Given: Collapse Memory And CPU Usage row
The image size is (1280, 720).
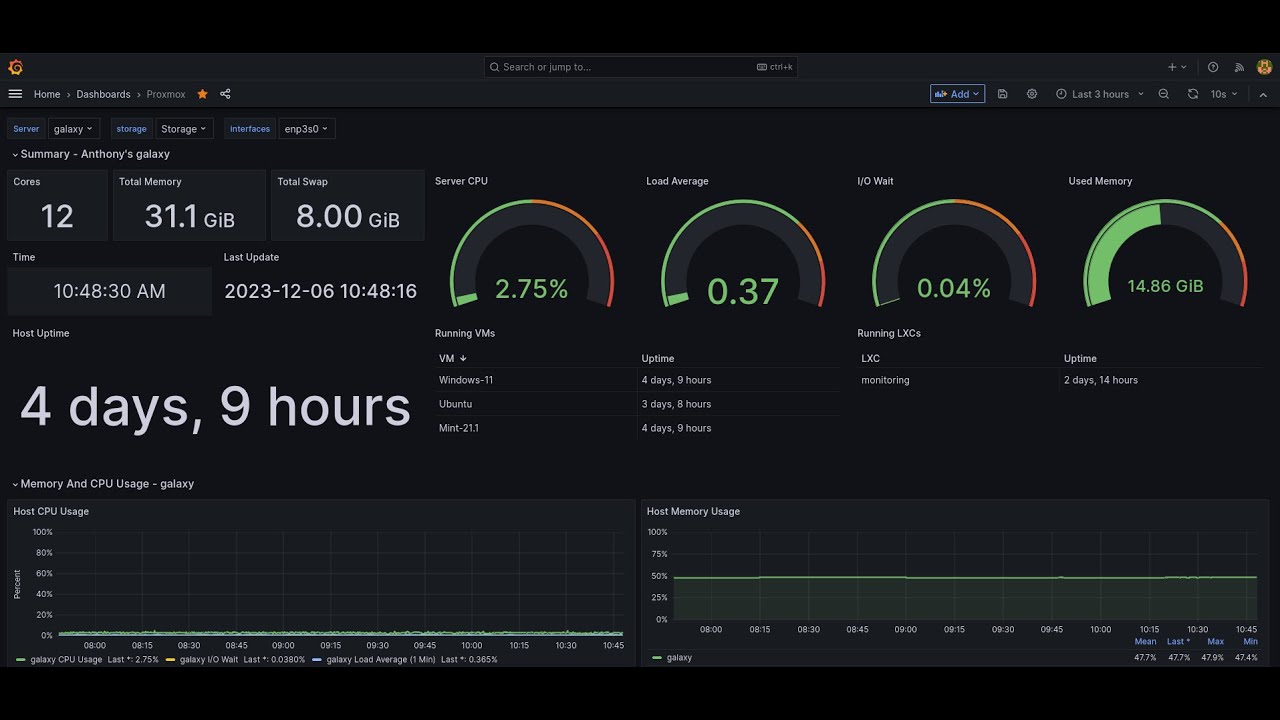Looking at the screenshot, I should (x=102, y=484).
